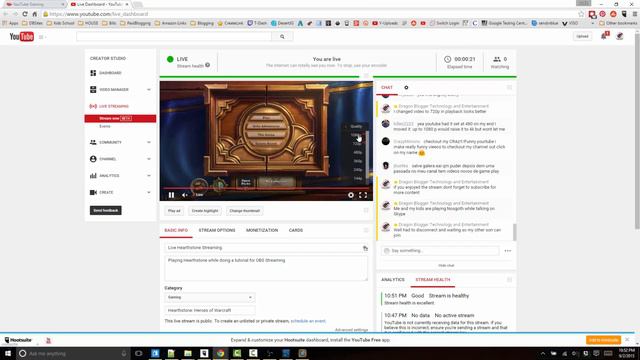Image resolution: width=640 pixels, height=360 pixels.
Task: Click the Change thumbnail button
Action: pyautogui.click(x=244, y=211)
